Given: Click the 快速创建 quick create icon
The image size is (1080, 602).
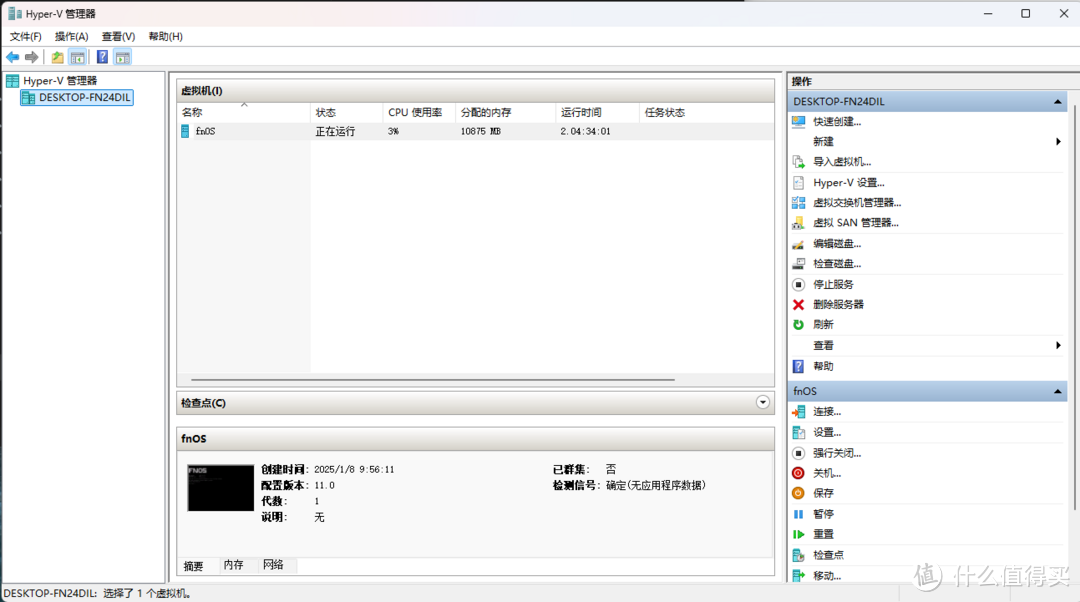Looking at the screenshot, I should [x=798, y=122].
